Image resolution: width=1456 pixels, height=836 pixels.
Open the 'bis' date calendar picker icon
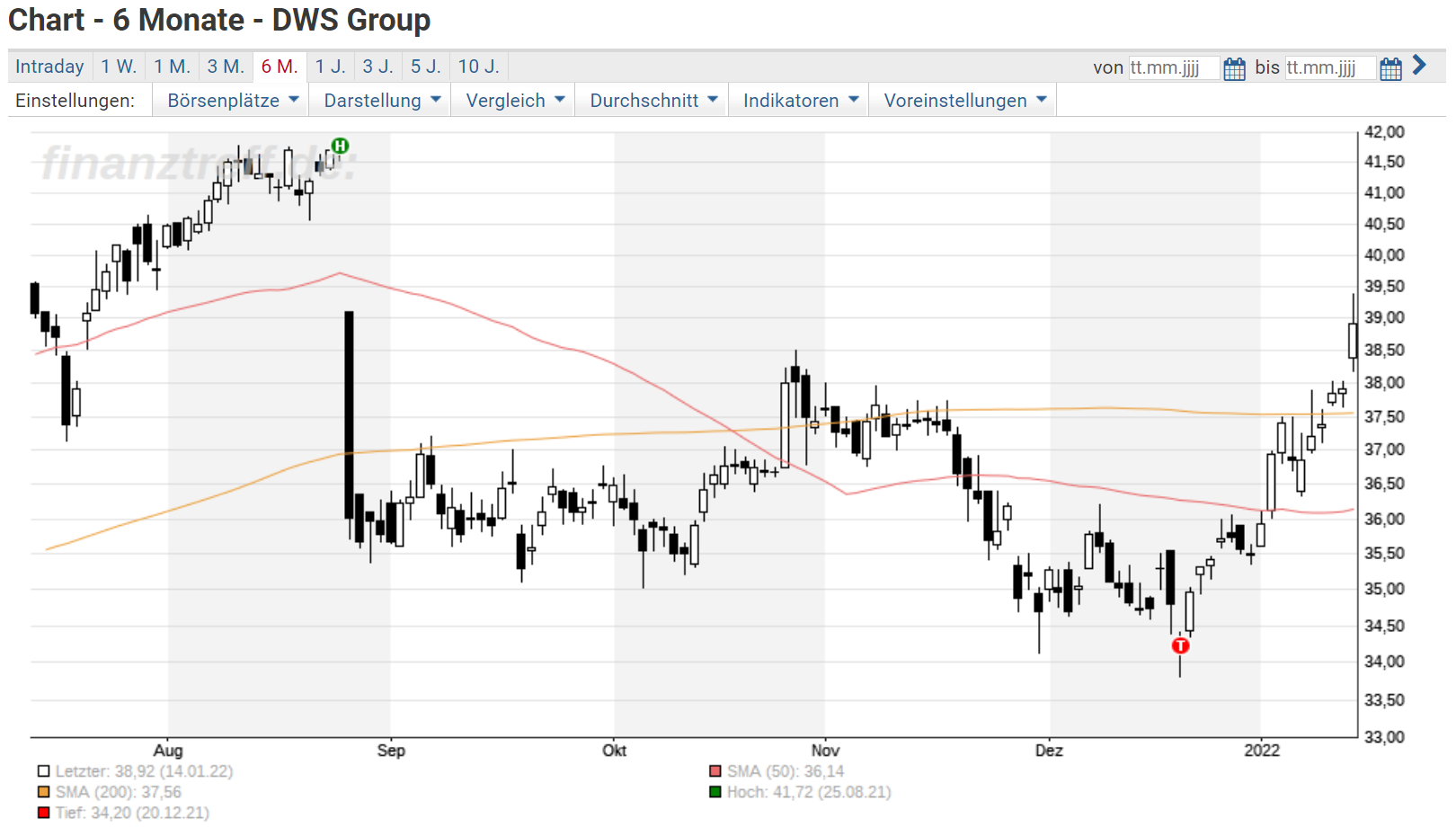tap(1390, 68)
